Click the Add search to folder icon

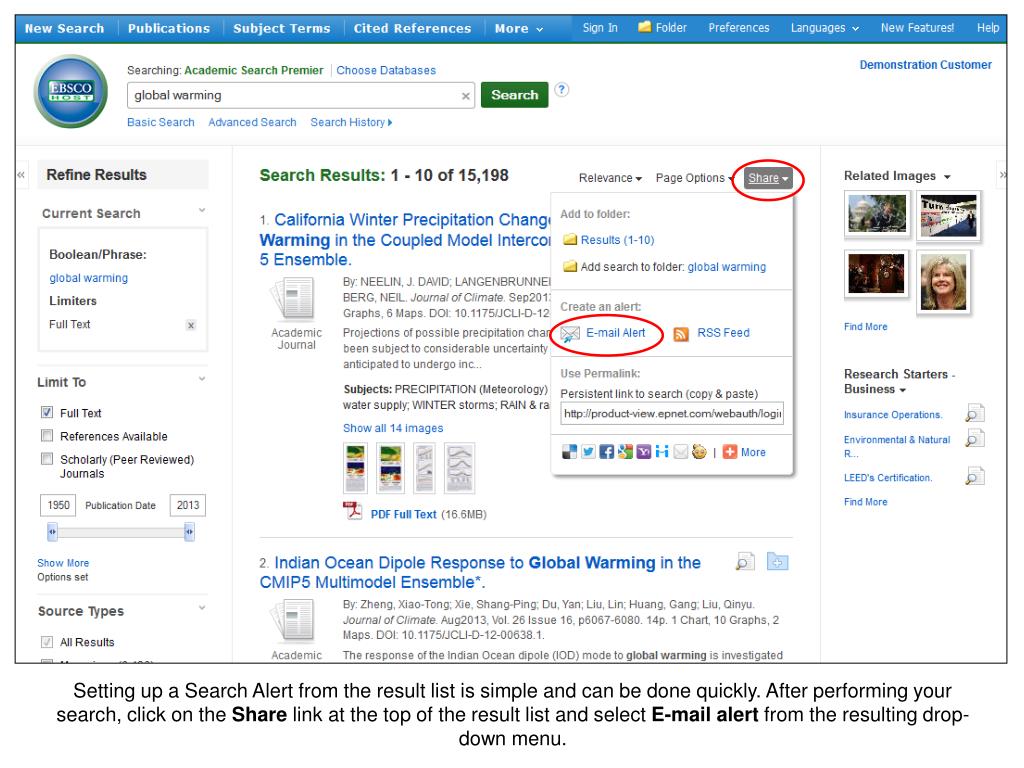point(570,266)
